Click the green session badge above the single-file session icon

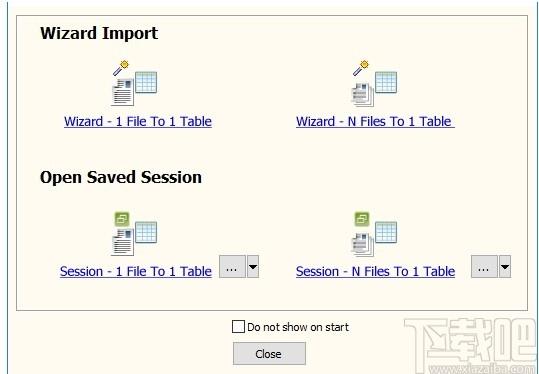tap(122, 219)
